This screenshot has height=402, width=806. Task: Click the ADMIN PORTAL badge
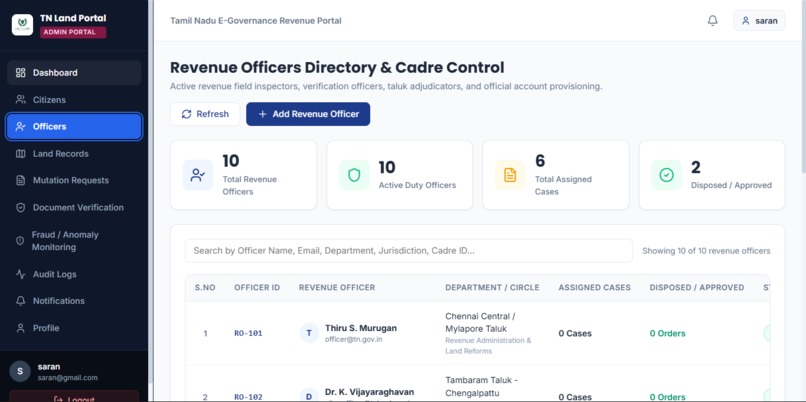tap(73, 32)
